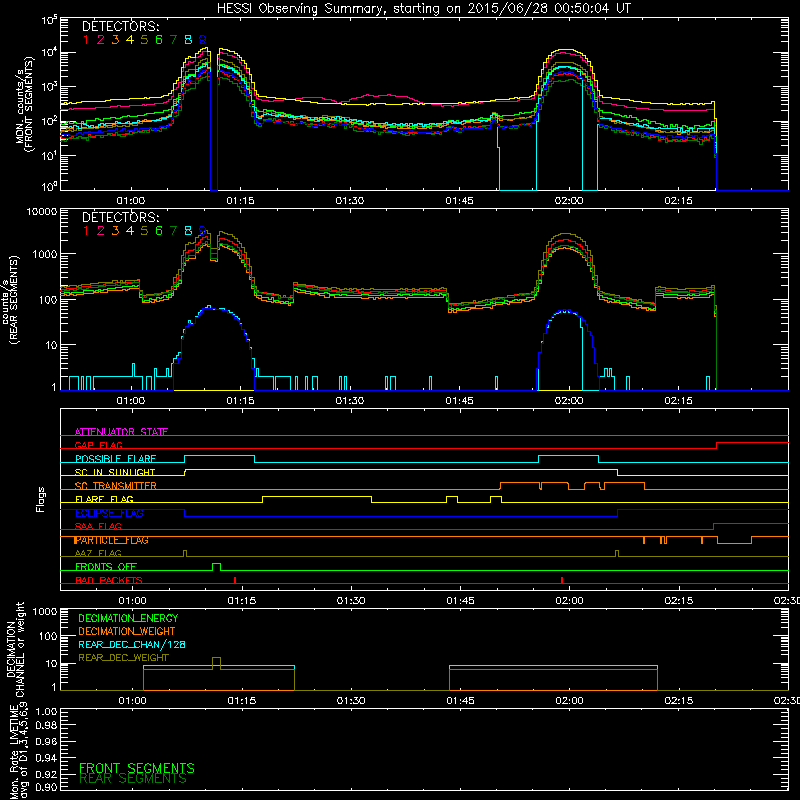Viewport: 800px width, 800px height.
Task: Click the ECLIPSE FLAG label
Action: [x=109, y=513]
